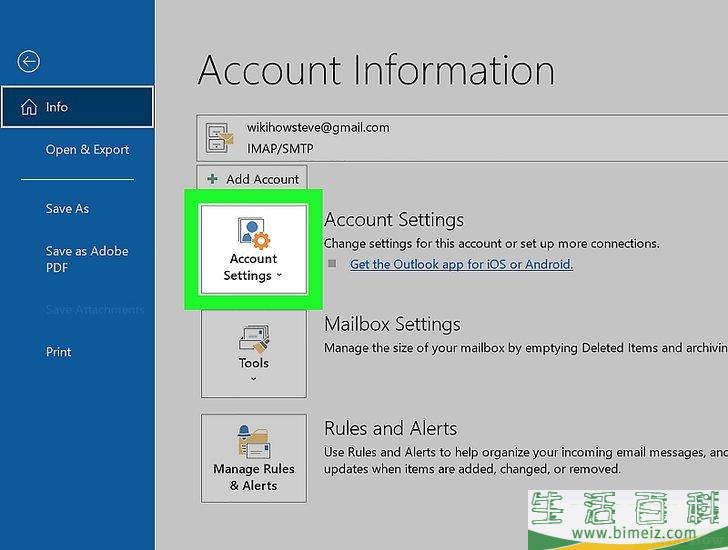728x550 pixels.
Task: Click the Mailbox Settings heading
Action: (392, 324)
